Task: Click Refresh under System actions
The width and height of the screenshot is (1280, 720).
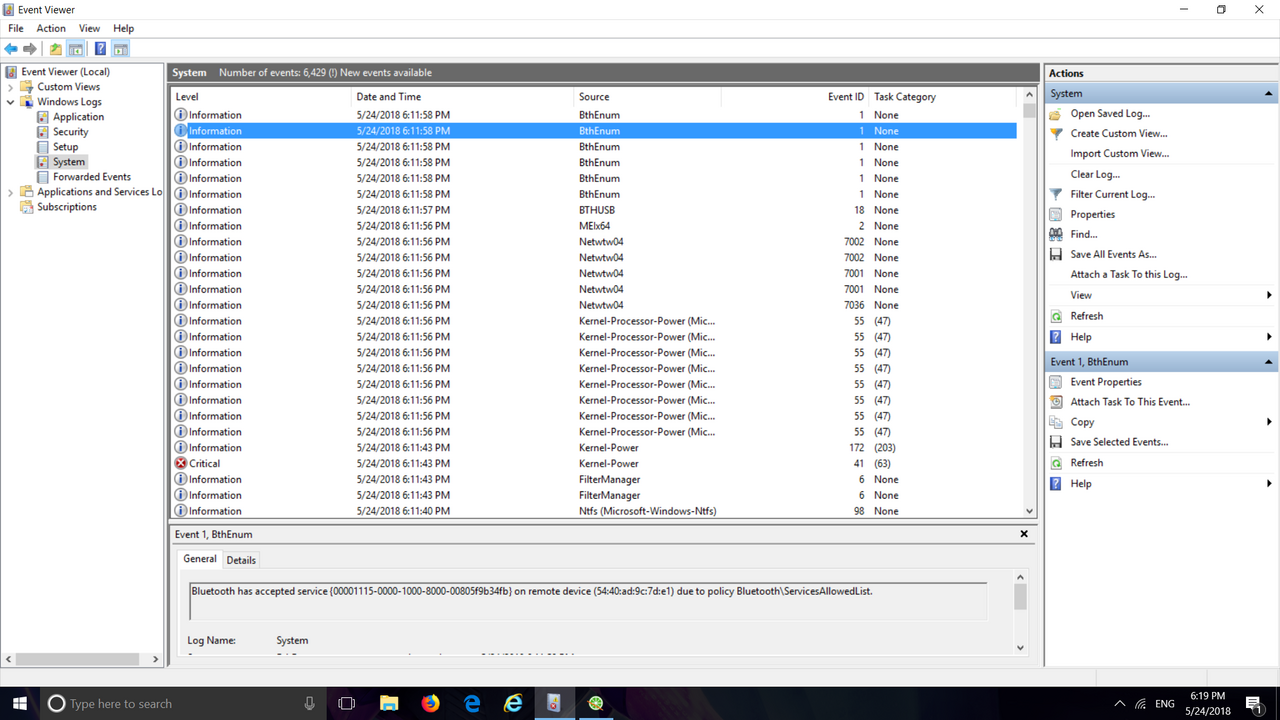Action: (1086, 316)
